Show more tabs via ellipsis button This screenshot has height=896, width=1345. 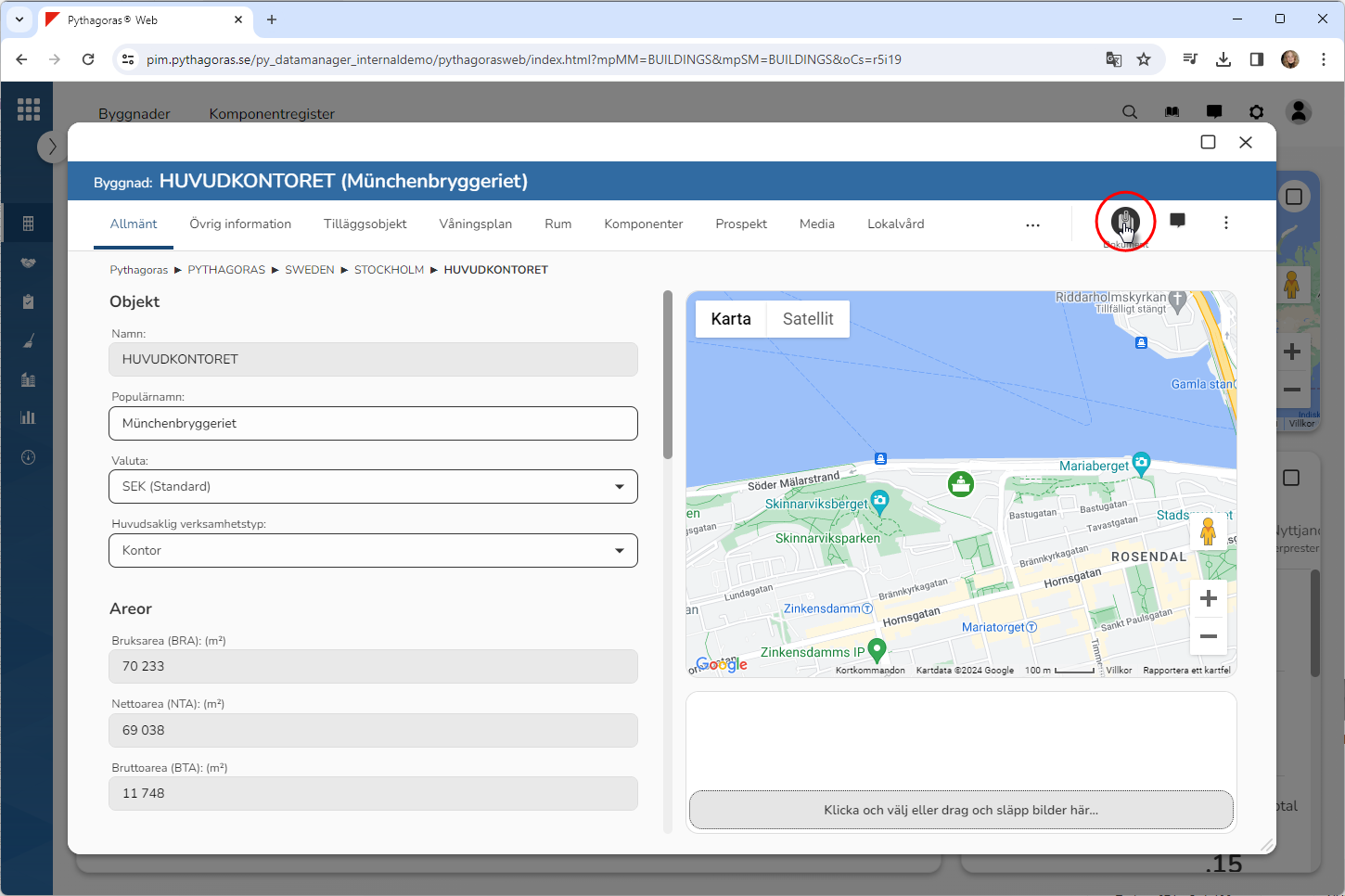click(x=1032, y=224)
